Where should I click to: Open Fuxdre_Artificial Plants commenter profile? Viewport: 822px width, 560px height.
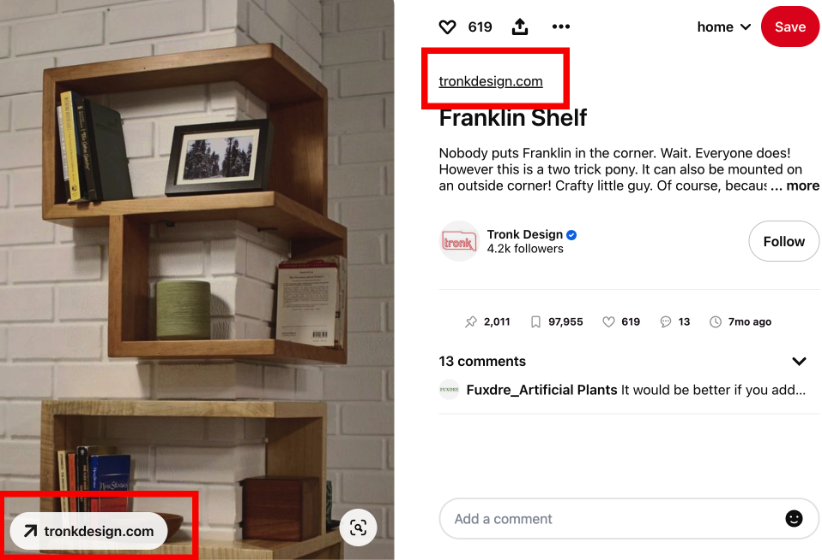542,390
